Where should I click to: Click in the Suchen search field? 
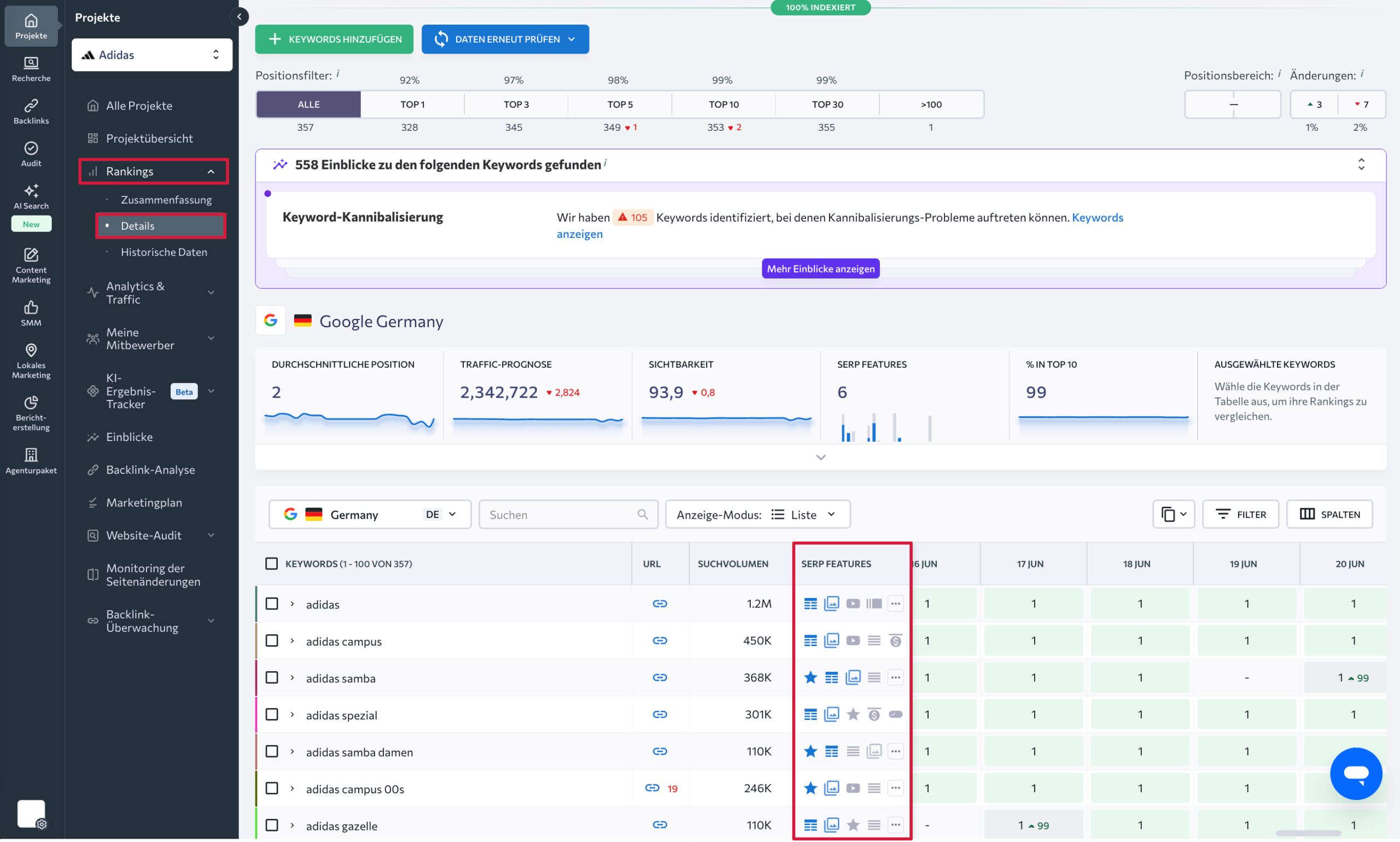click(568, 514)
